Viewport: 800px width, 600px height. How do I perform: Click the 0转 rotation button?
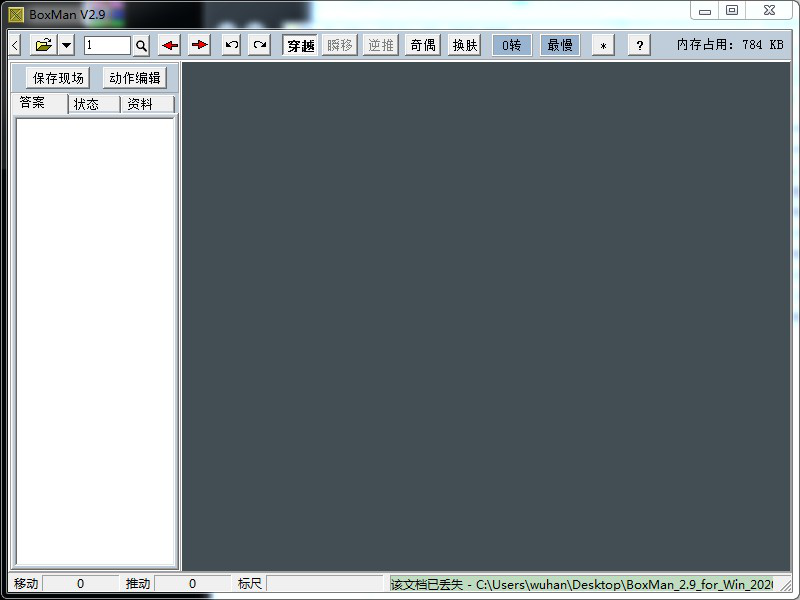pos(512,45)
